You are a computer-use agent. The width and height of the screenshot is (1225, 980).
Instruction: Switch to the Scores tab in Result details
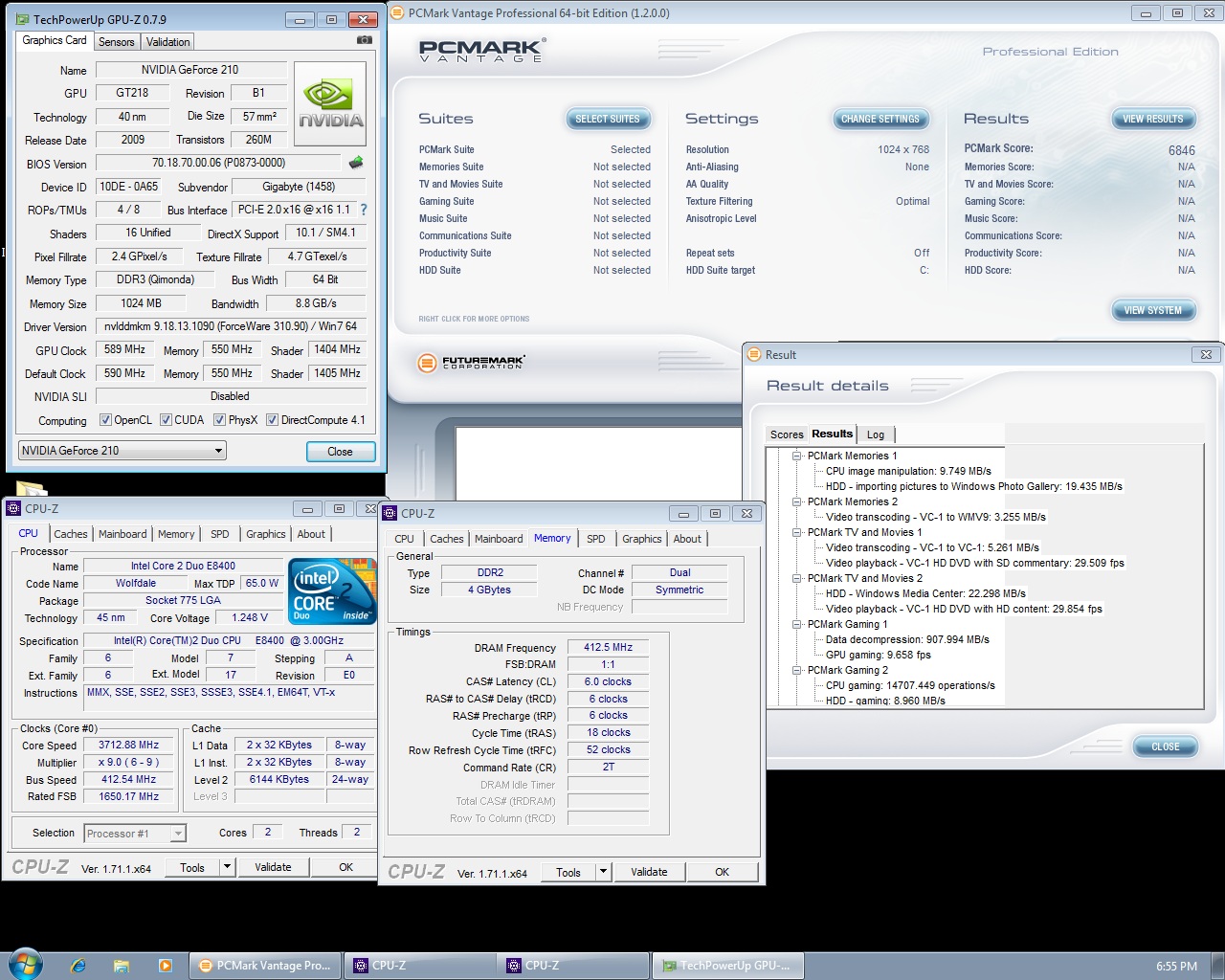[x=787, y=434]
